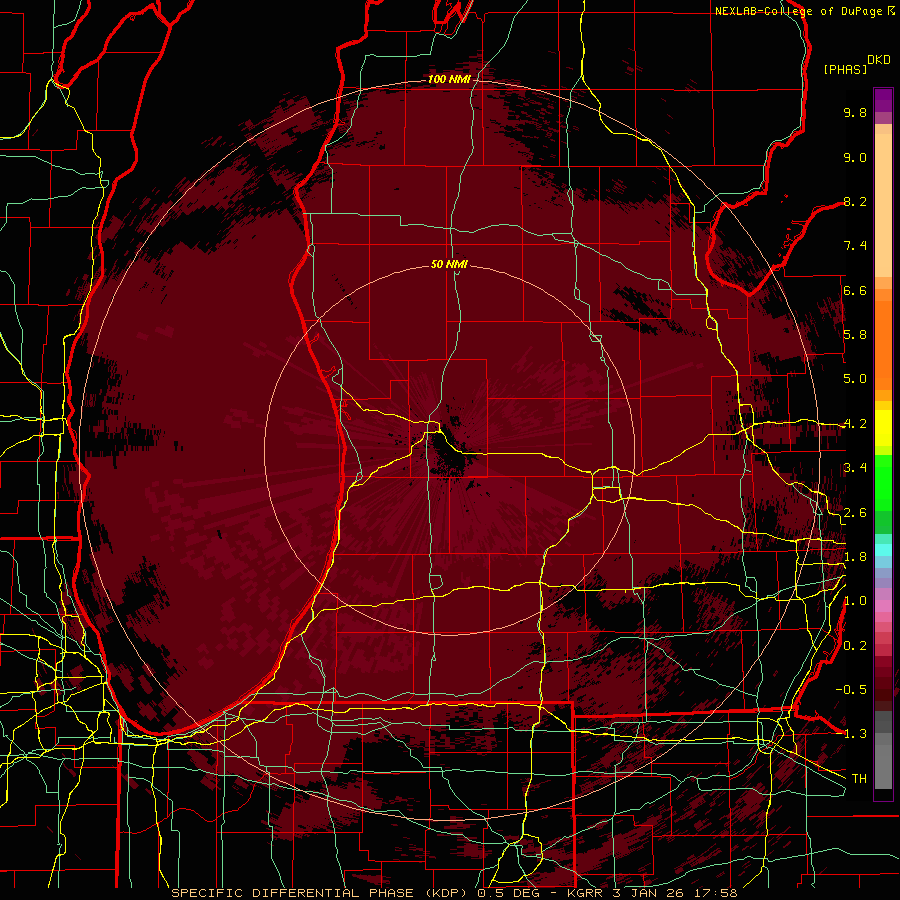
Task: Click the 50 NMI range ring label
Action: (449, 264)
